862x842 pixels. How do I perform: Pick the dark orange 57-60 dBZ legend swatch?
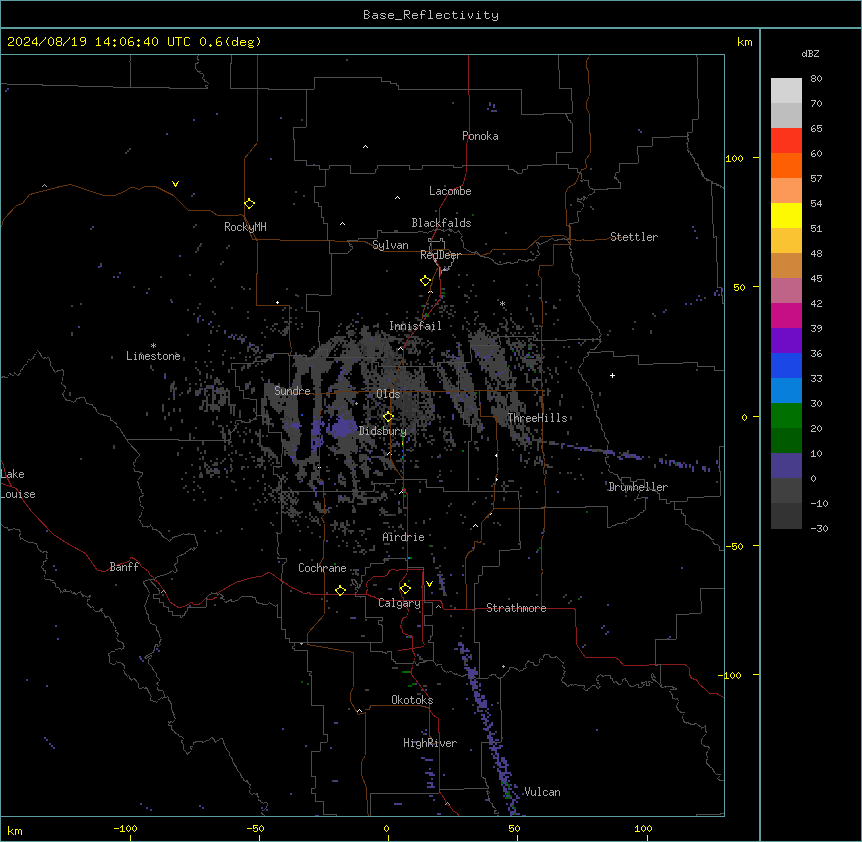pyautogui.click(x=786, y=165)
